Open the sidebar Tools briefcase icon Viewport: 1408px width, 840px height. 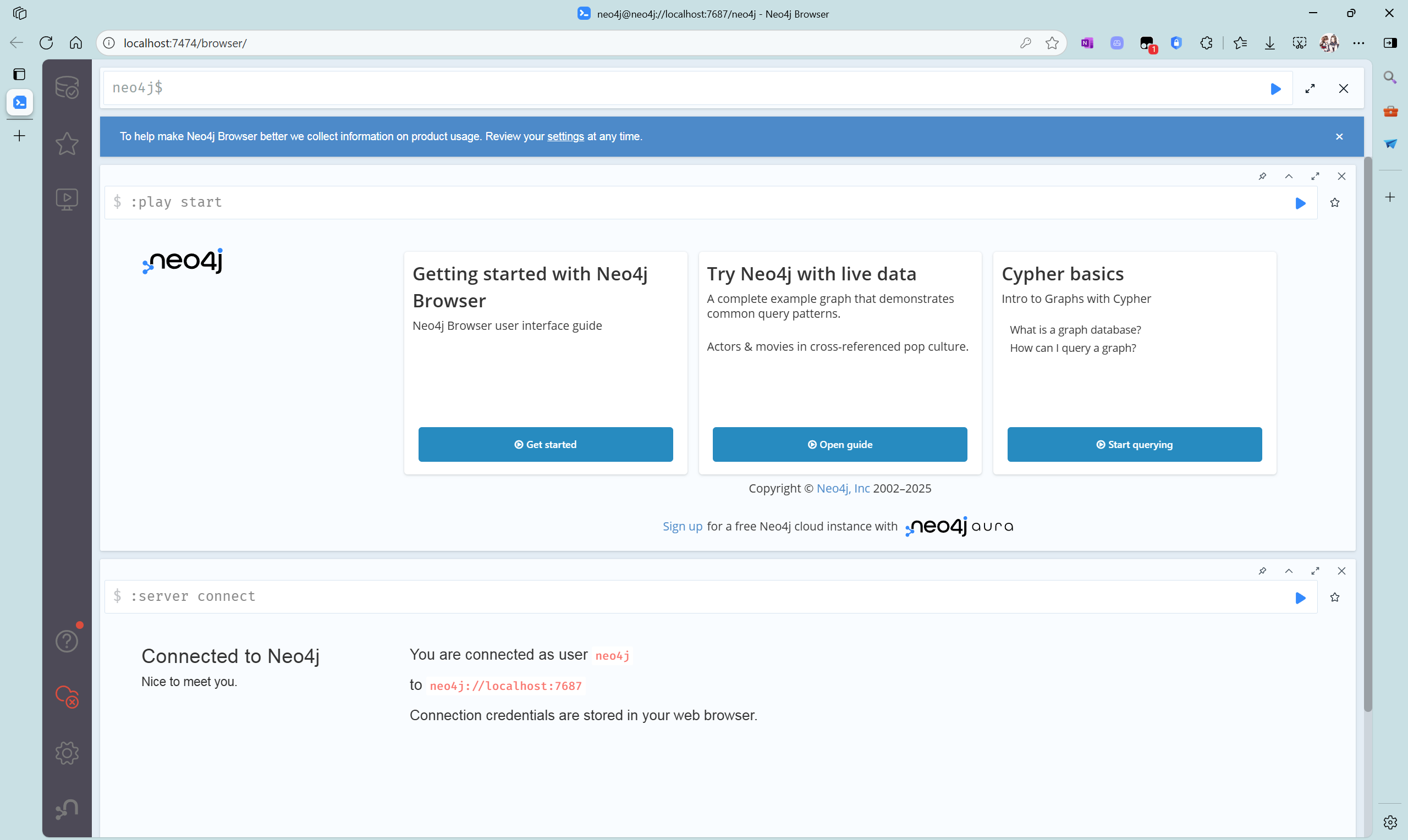1390,111
